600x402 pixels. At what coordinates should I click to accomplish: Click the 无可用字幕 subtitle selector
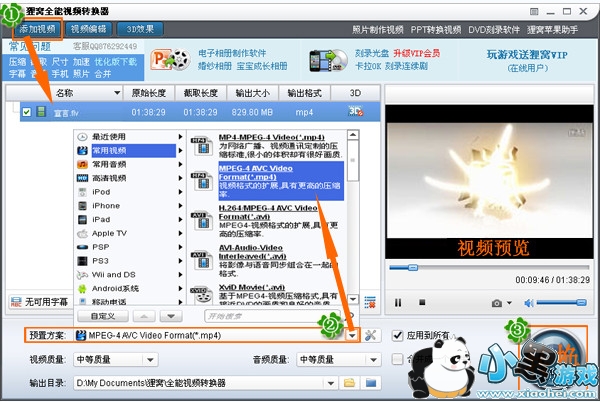point(41,302)
